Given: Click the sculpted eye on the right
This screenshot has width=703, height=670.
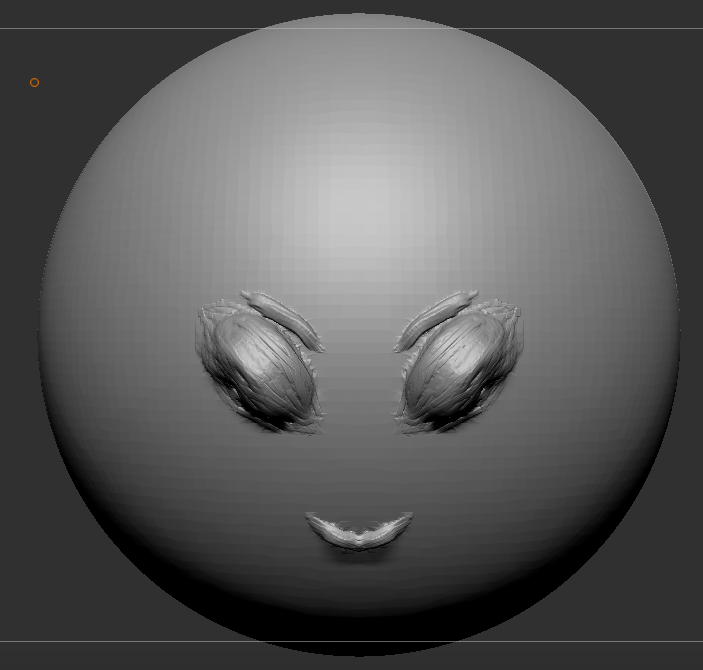Looking at the screenshot, I should point(458,365).
